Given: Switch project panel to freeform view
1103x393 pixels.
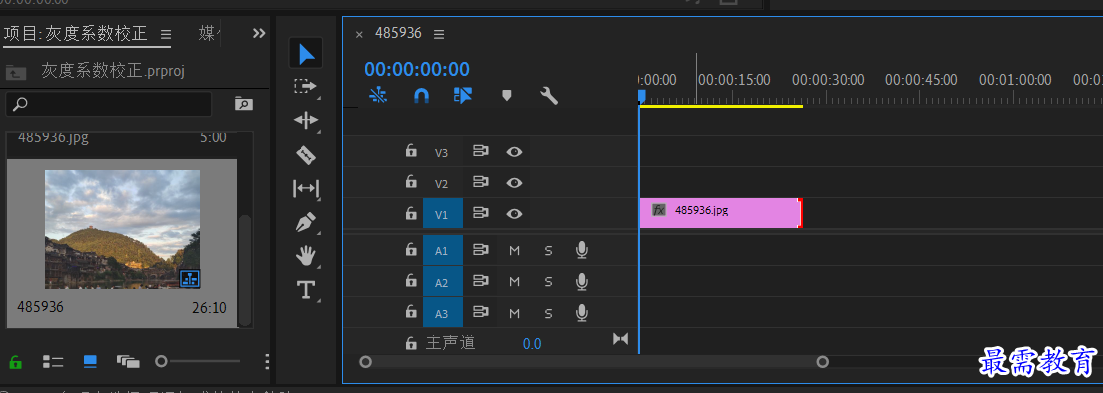Looking at the screenshot, I should [x=127, y=362].
